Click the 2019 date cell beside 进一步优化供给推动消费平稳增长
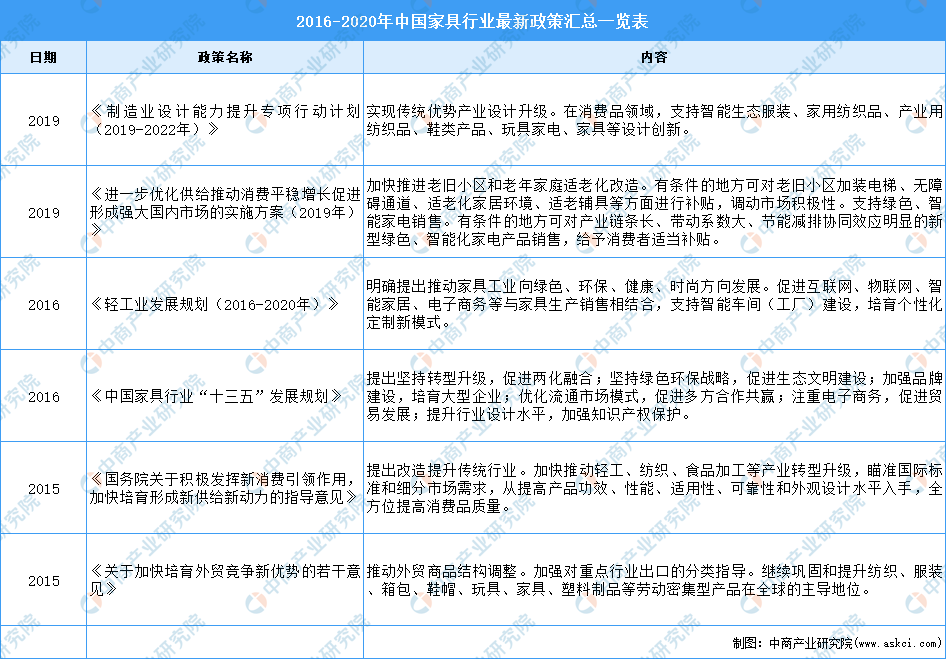946x659 pixels. (43, 212)
